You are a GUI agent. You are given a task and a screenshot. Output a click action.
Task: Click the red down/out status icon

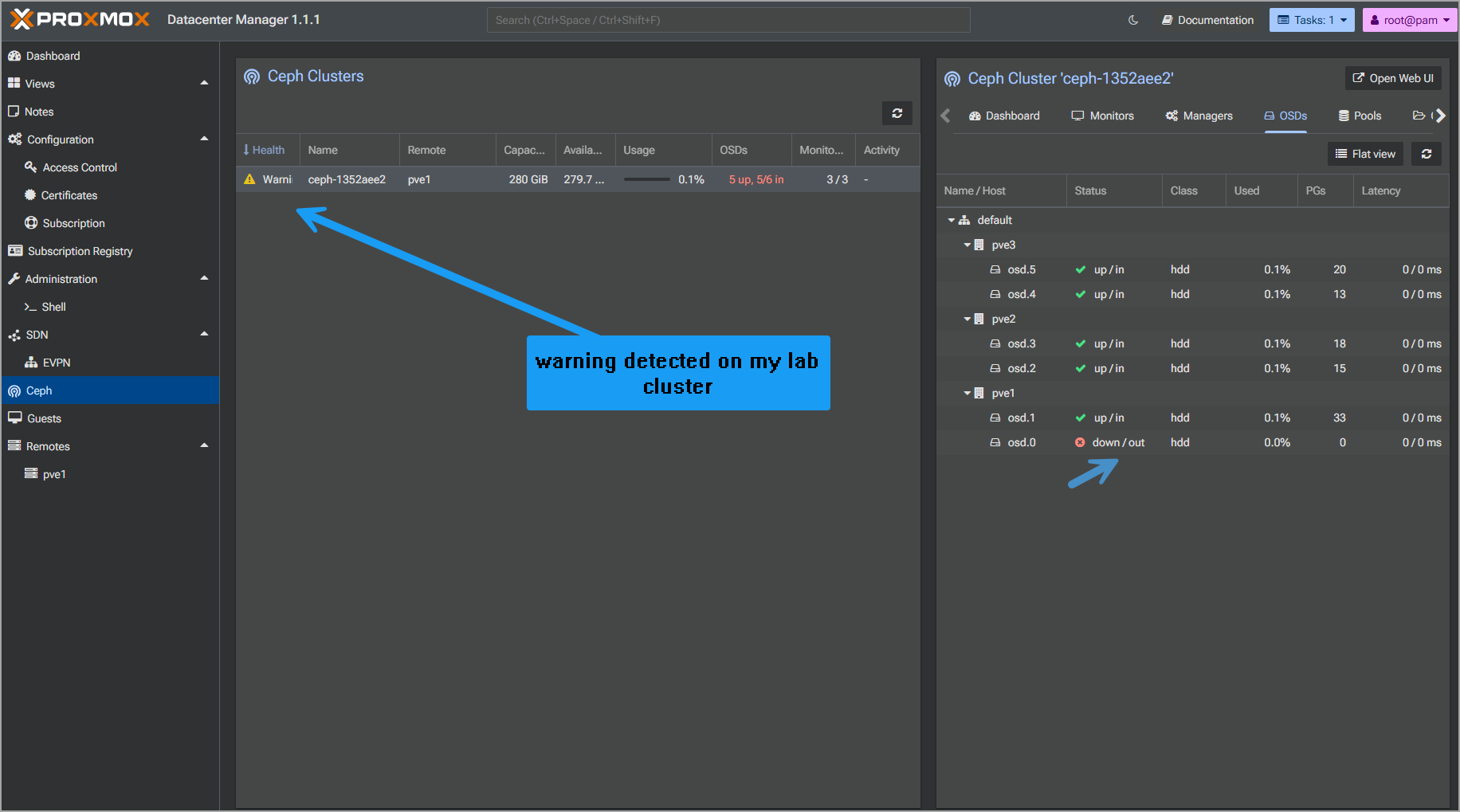1080,442
